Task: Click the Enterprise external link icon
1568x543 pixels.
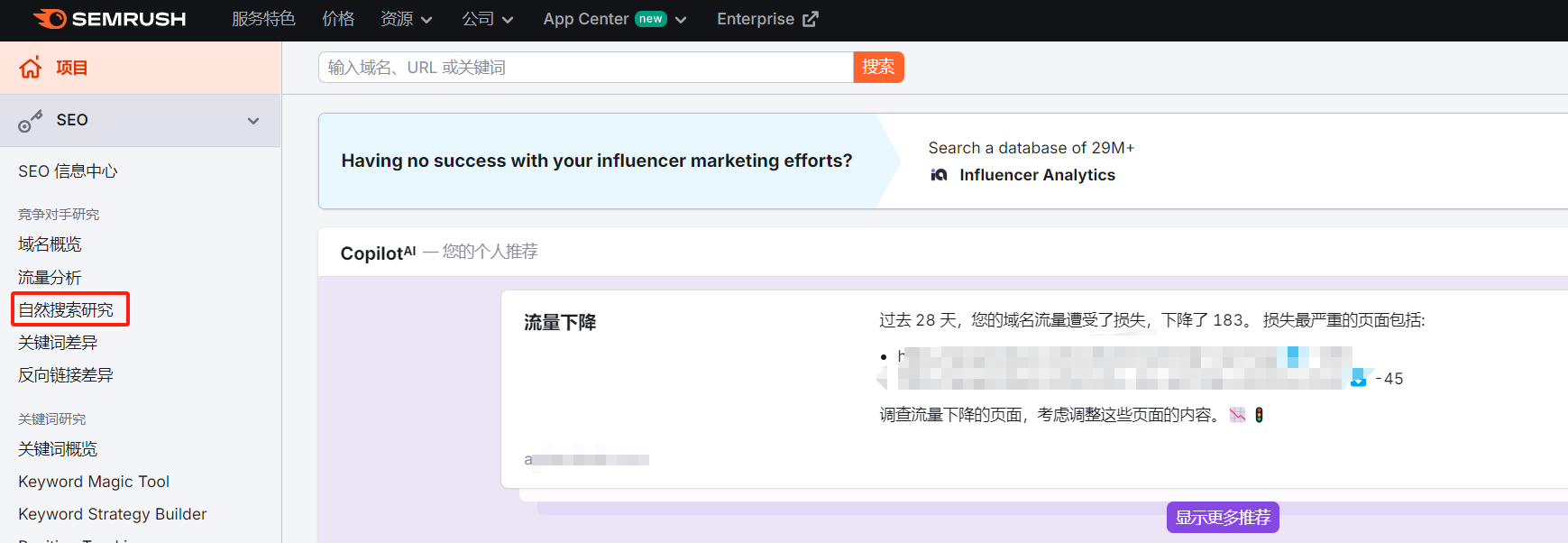Action: point(811,19)
